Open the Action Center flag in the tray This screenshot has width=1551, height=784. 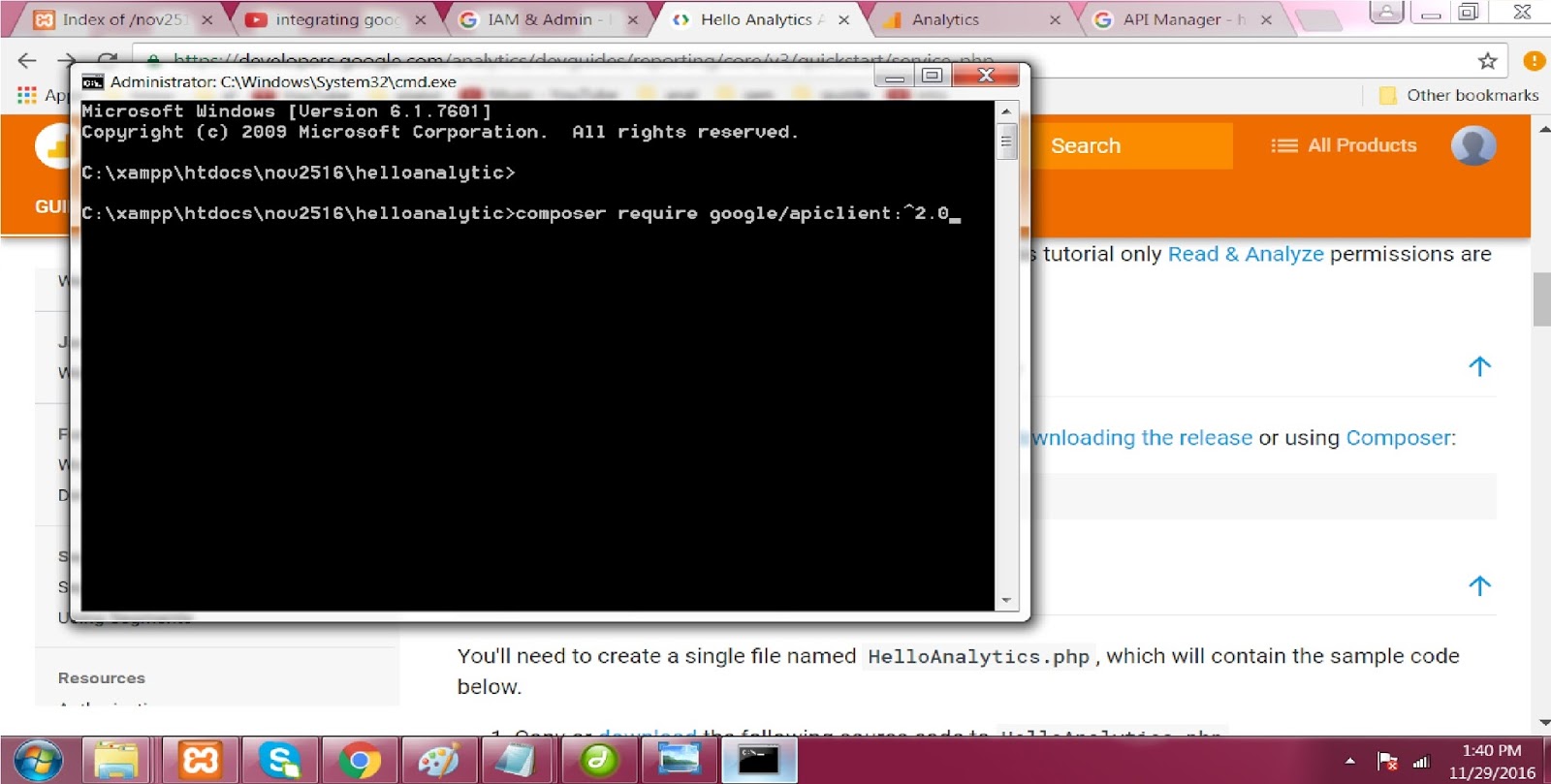coord(1387,762)
